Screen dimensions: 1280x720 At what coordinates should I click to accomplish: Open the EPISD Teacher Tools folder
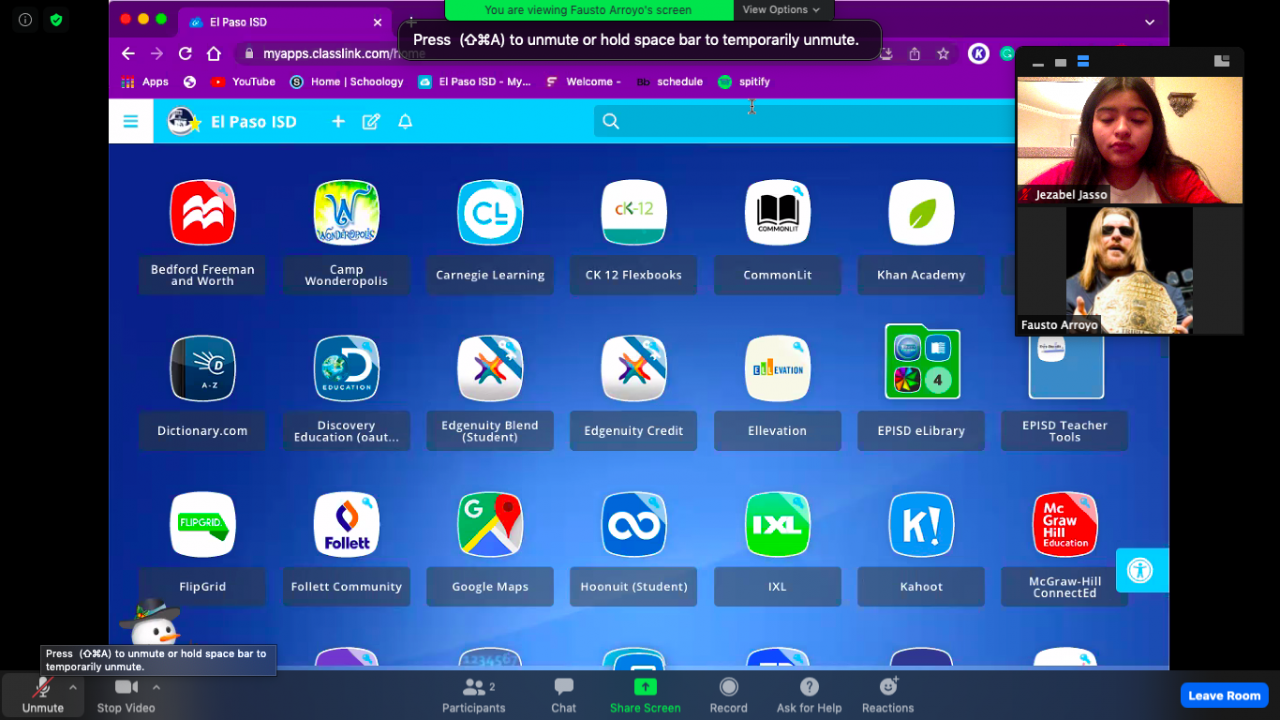click(x=1065, y=368)
